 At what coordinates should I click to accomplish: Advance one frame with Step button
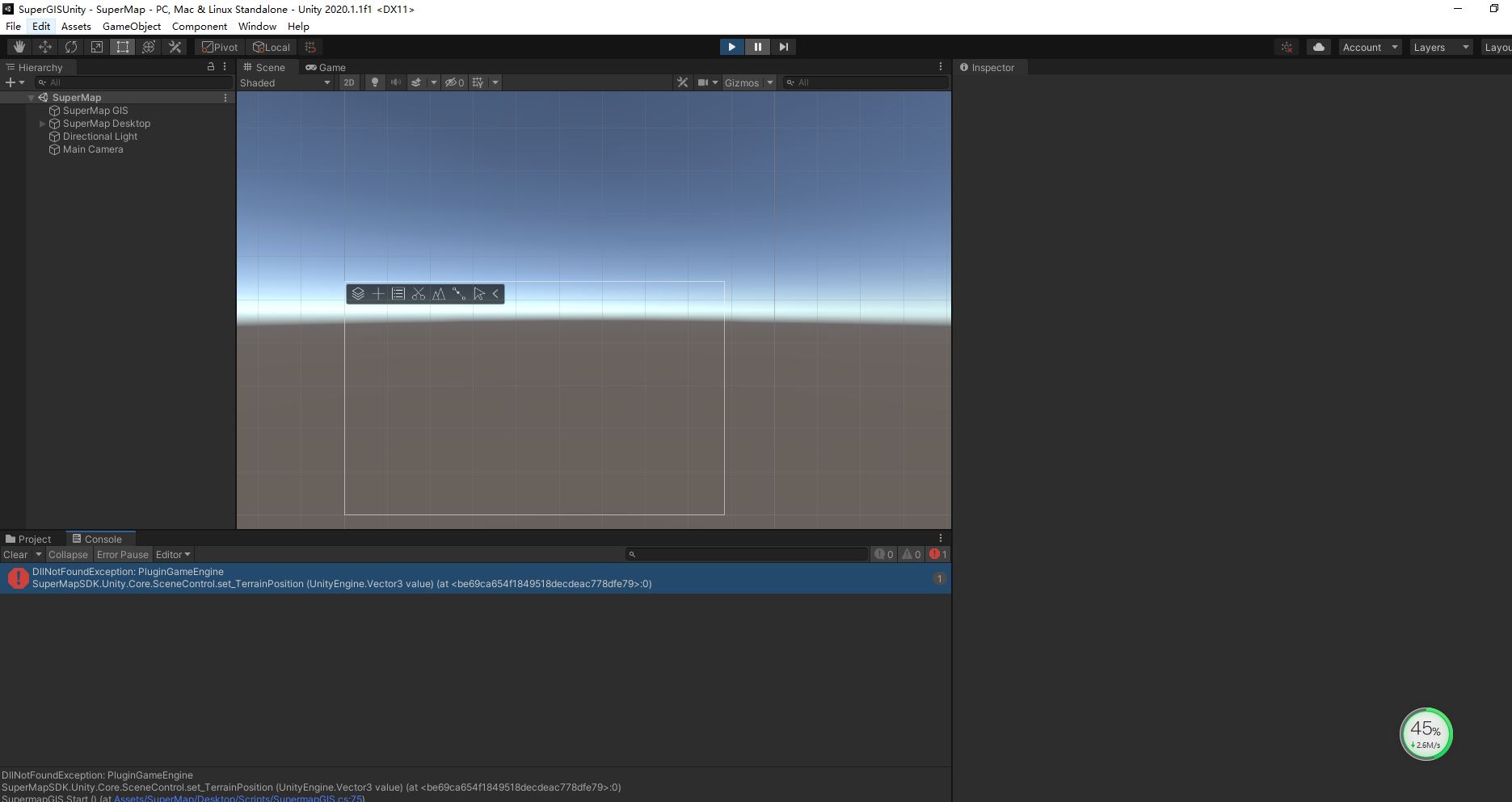(x=783, y=47)
